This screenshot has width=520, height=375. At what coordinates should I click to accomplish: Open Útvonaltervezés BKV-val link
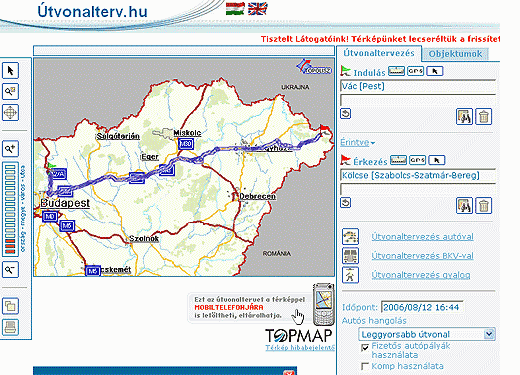[422, 256]
